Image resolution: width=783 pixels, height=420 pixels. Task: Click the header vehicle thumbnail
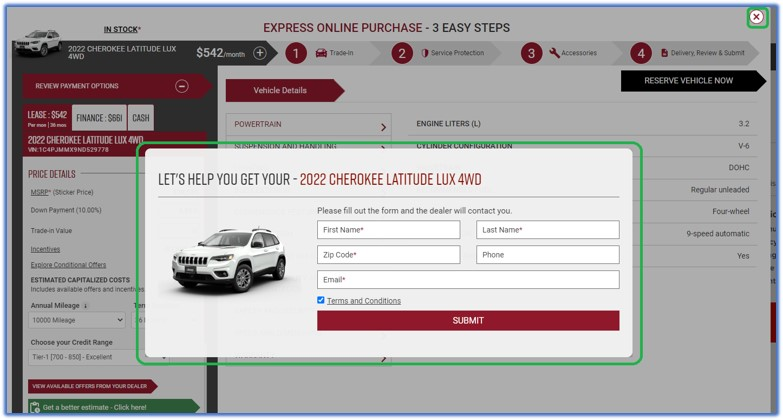(x=38, y=43)
